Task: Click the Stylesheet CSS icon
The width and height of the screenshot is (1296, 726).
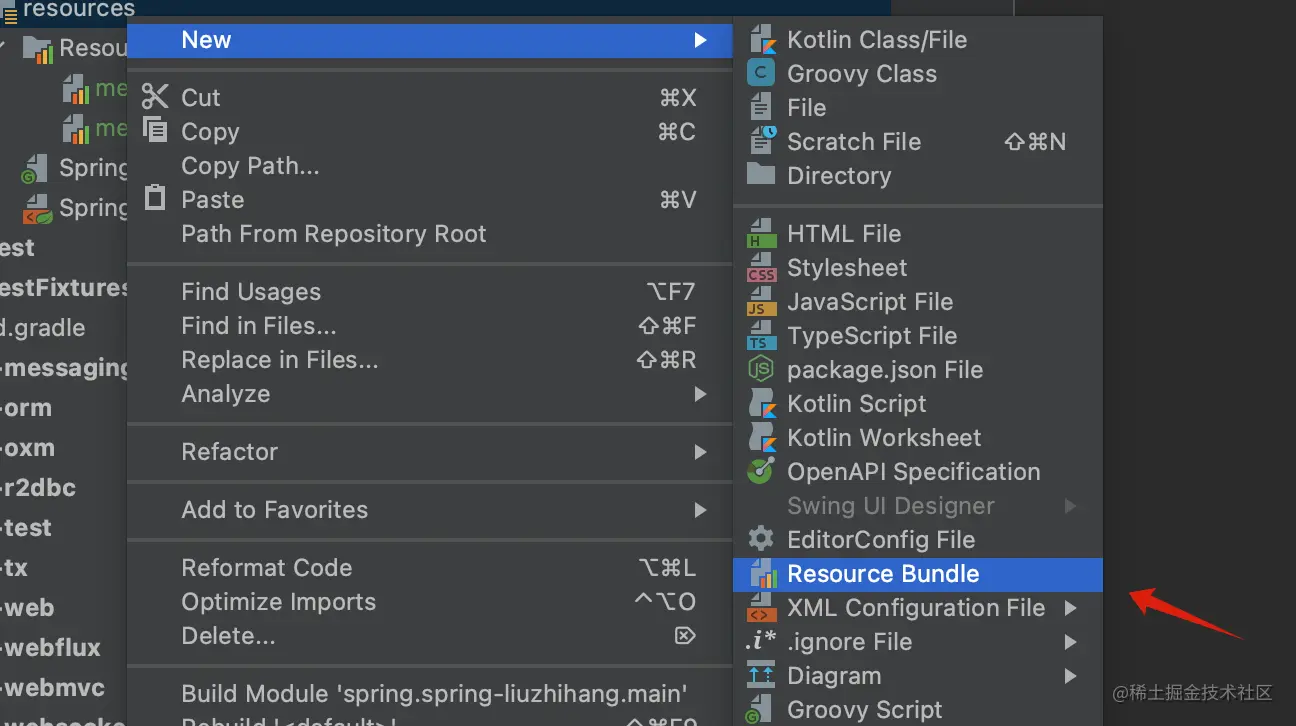Action: pyautogui.click(x=762, y=268)
